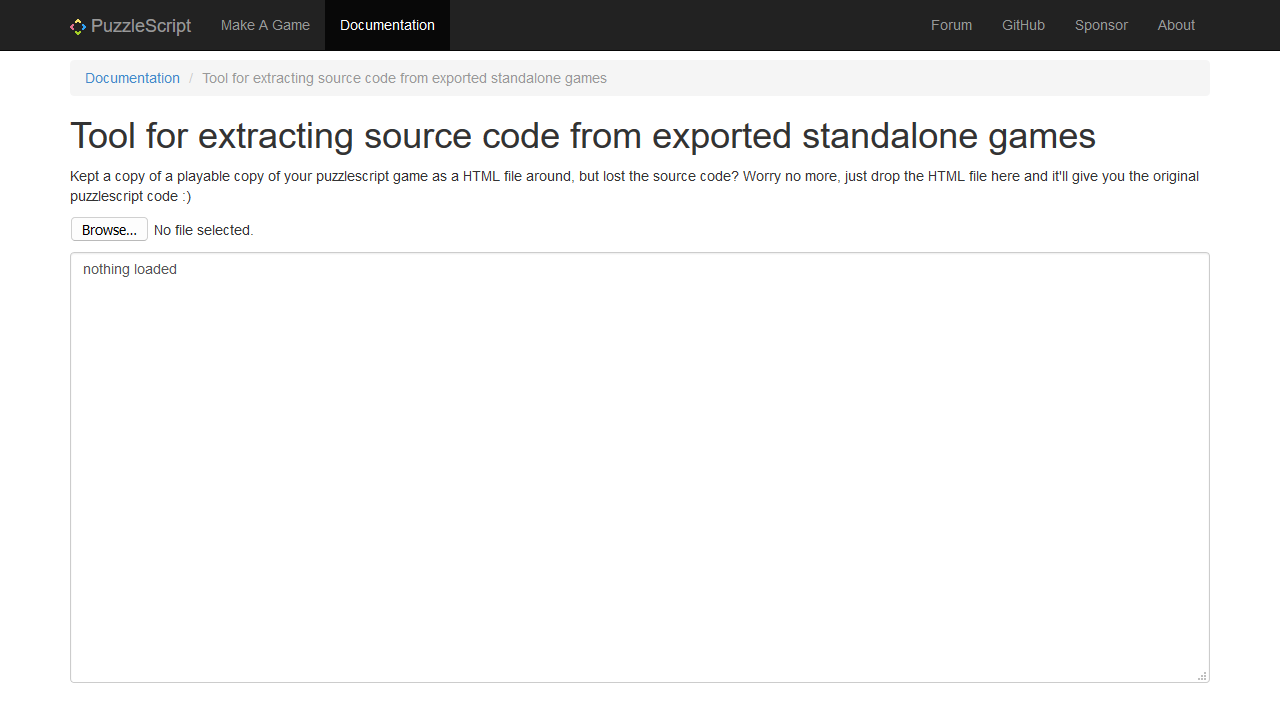This screenshot has width=1280, height=720.
Task: Click the Browse... file button
Action: click(x=109, y=230)
